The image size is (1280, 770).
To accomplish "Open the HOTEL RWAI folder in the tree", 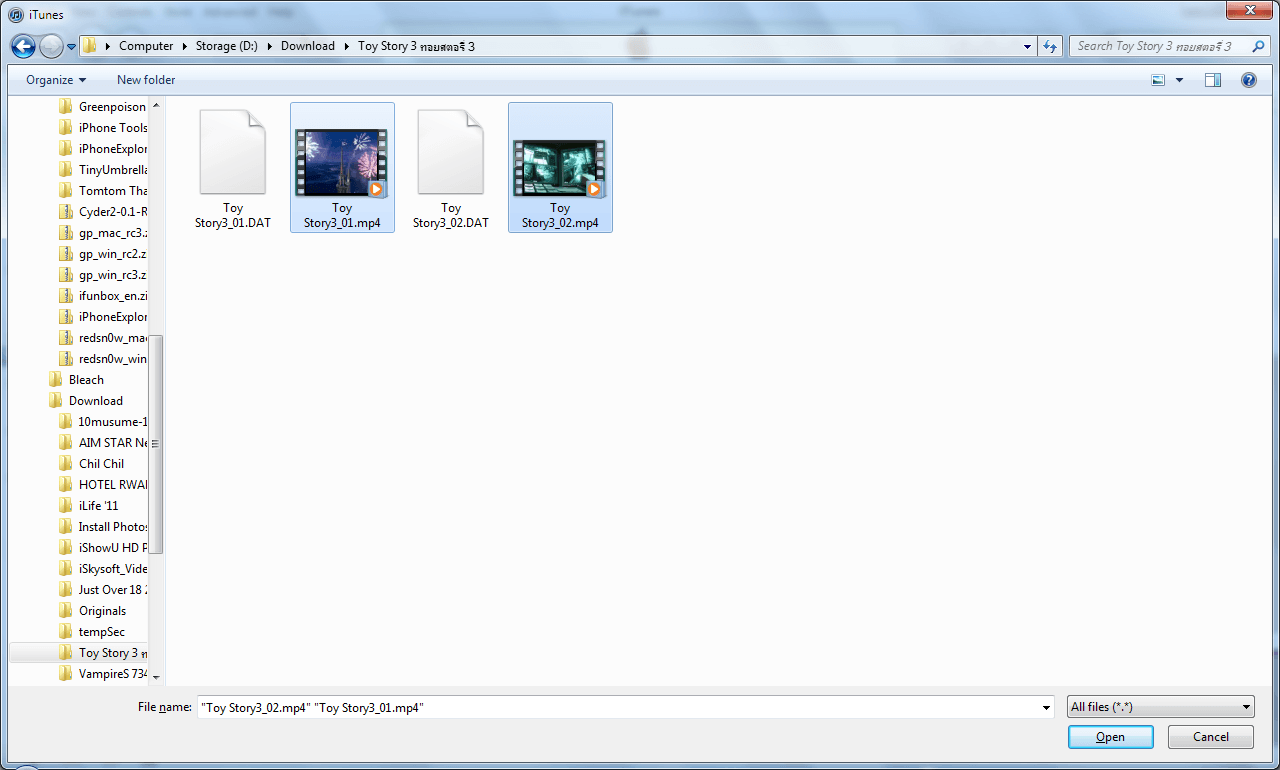I will [103, 485].
